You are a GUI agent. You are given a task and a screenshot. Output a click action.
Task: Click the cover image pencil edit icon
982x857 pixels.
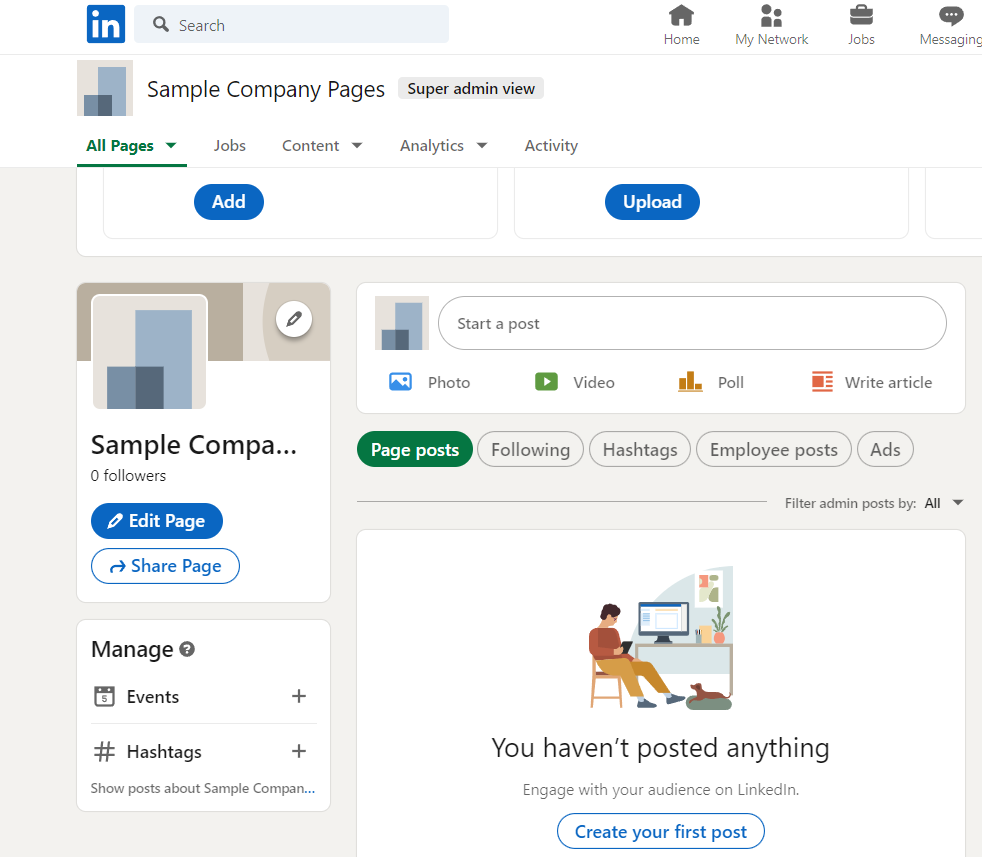coord(294,319)
